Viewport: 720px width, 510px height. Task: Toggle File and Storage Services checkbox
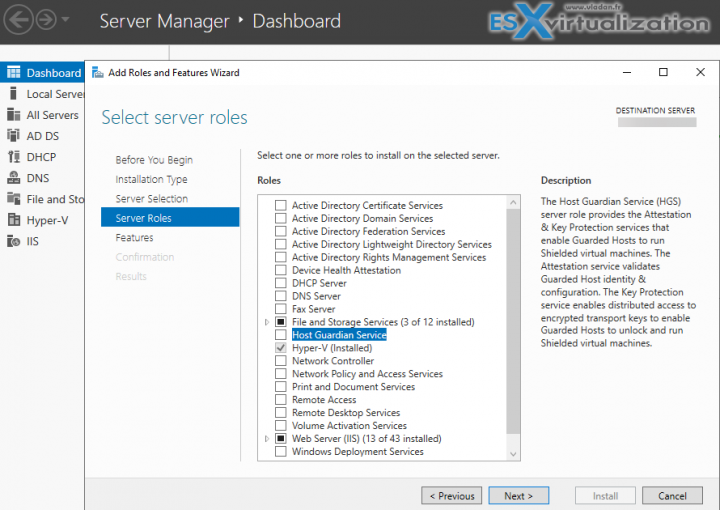coord(281,322)
